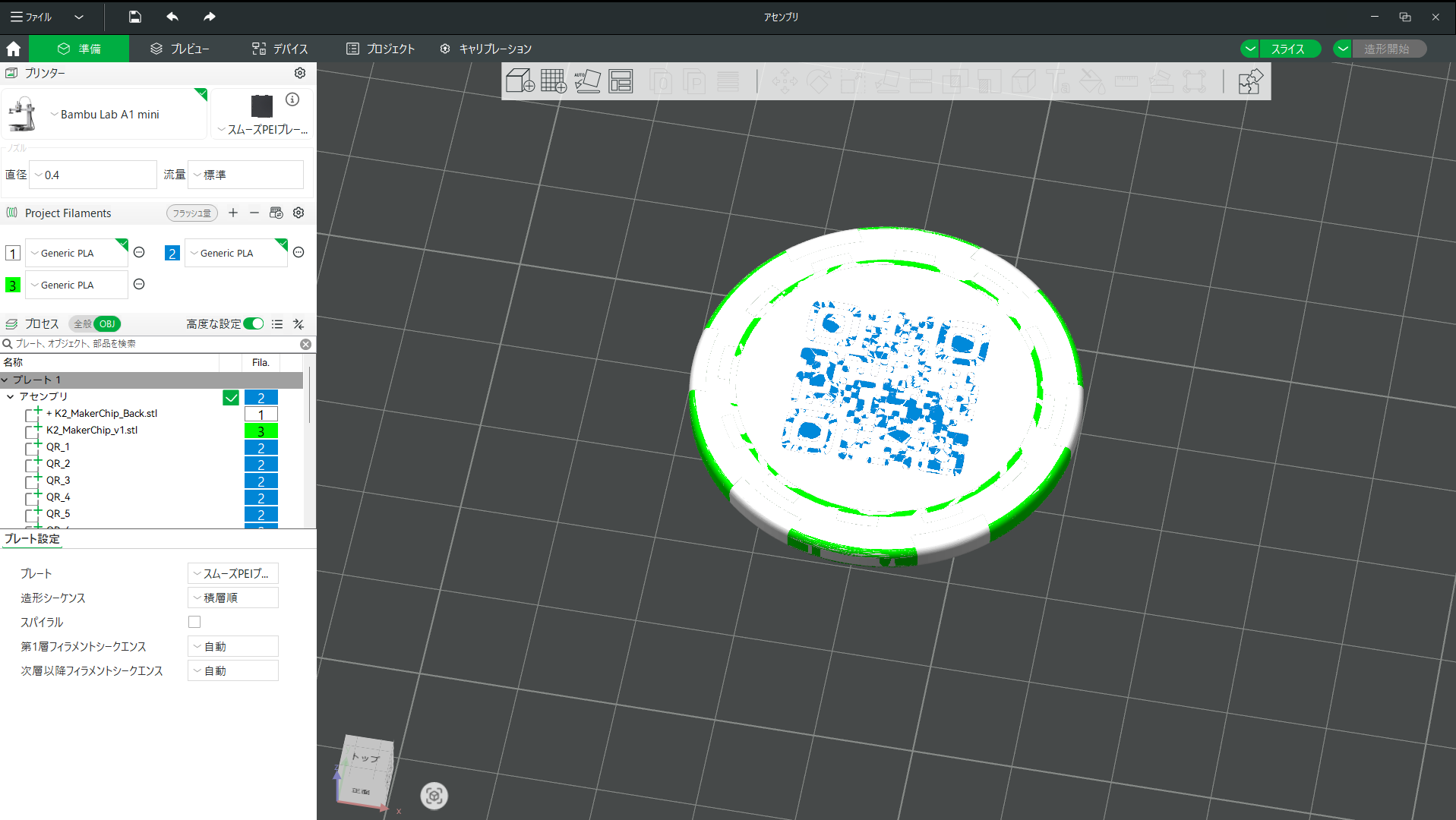The width and height of the screenshot is (1456, 820).
Task: Click the Auto orient toolbar icon
Action: (587, 81)
